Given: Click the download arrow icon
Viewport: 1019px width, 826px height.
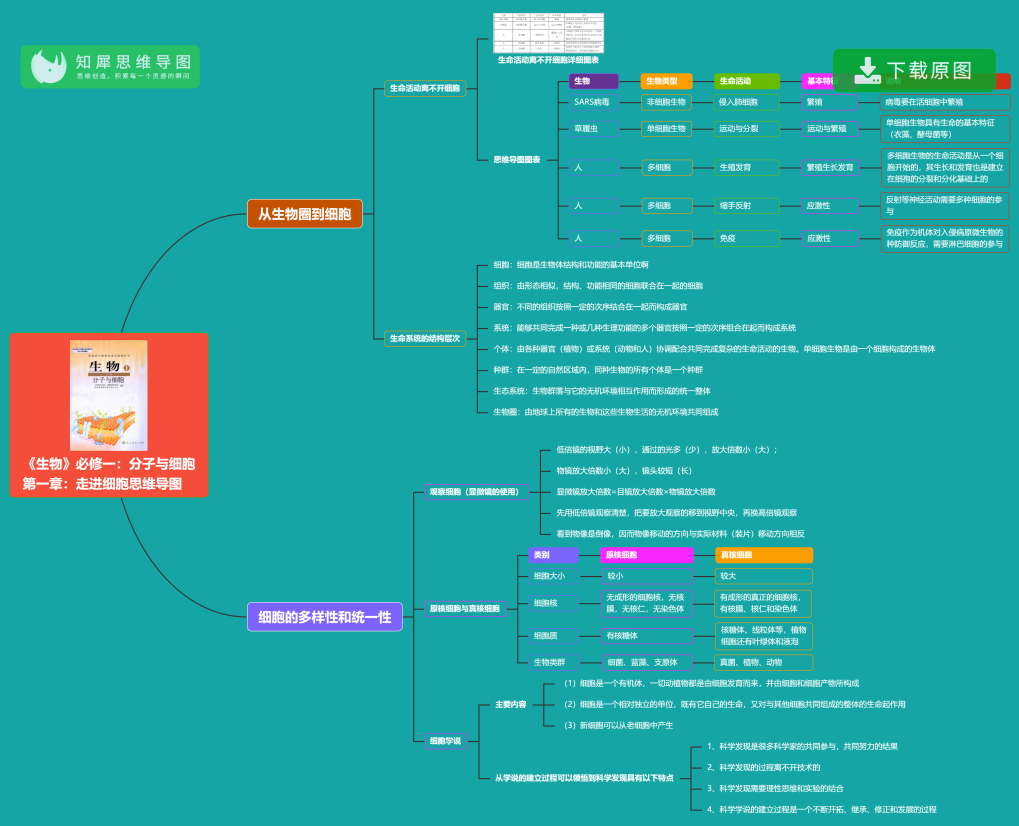Looking at the screenshot, I should (866, 70).
